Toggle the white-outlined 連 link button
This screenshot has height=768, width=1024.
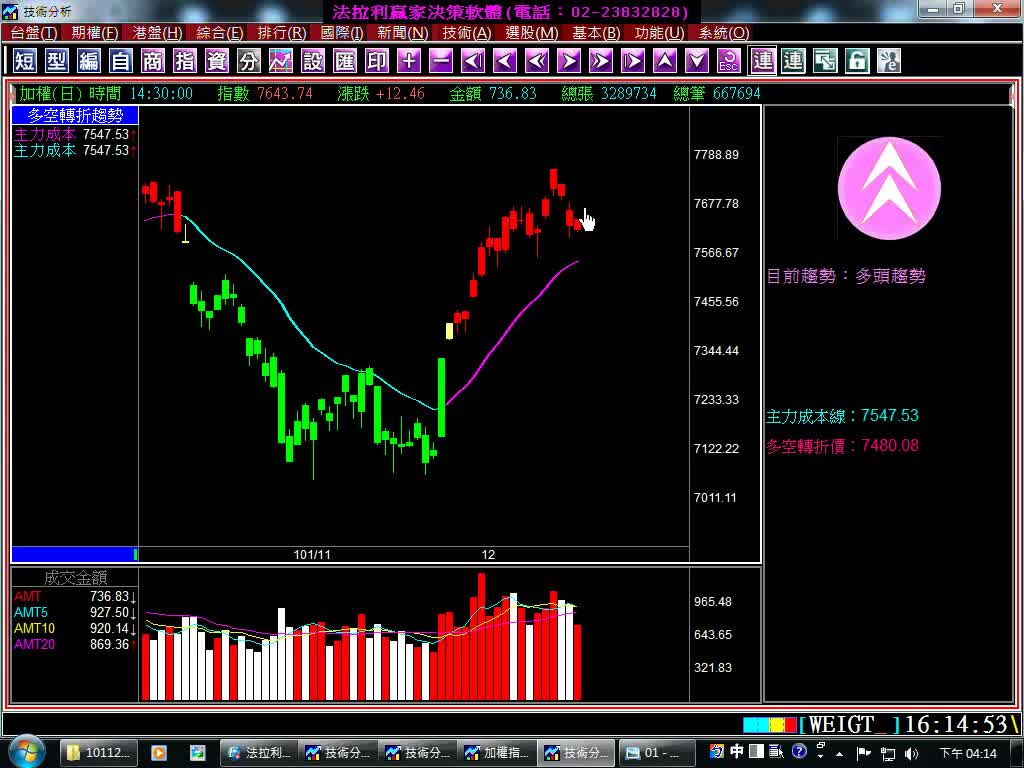click(762, 61)
